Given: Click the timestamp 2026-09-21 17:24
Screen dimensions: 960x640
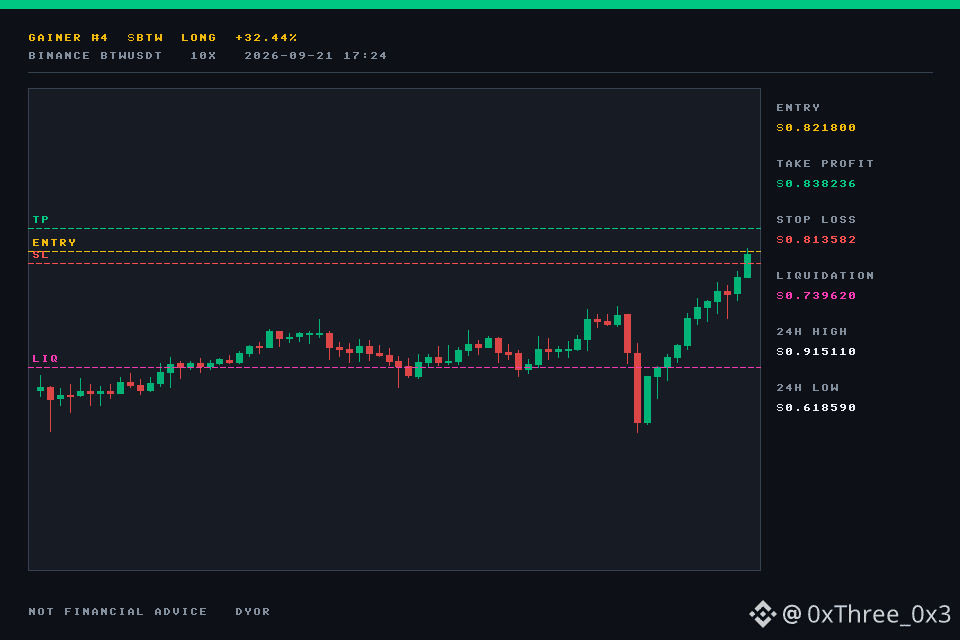Looking at the screenshot, I should pos(315,56).
